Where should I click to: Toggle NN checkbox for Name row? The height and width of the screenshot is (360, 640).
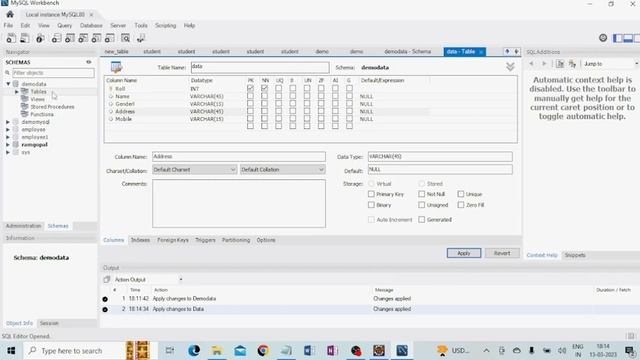(x=264, y=96)
